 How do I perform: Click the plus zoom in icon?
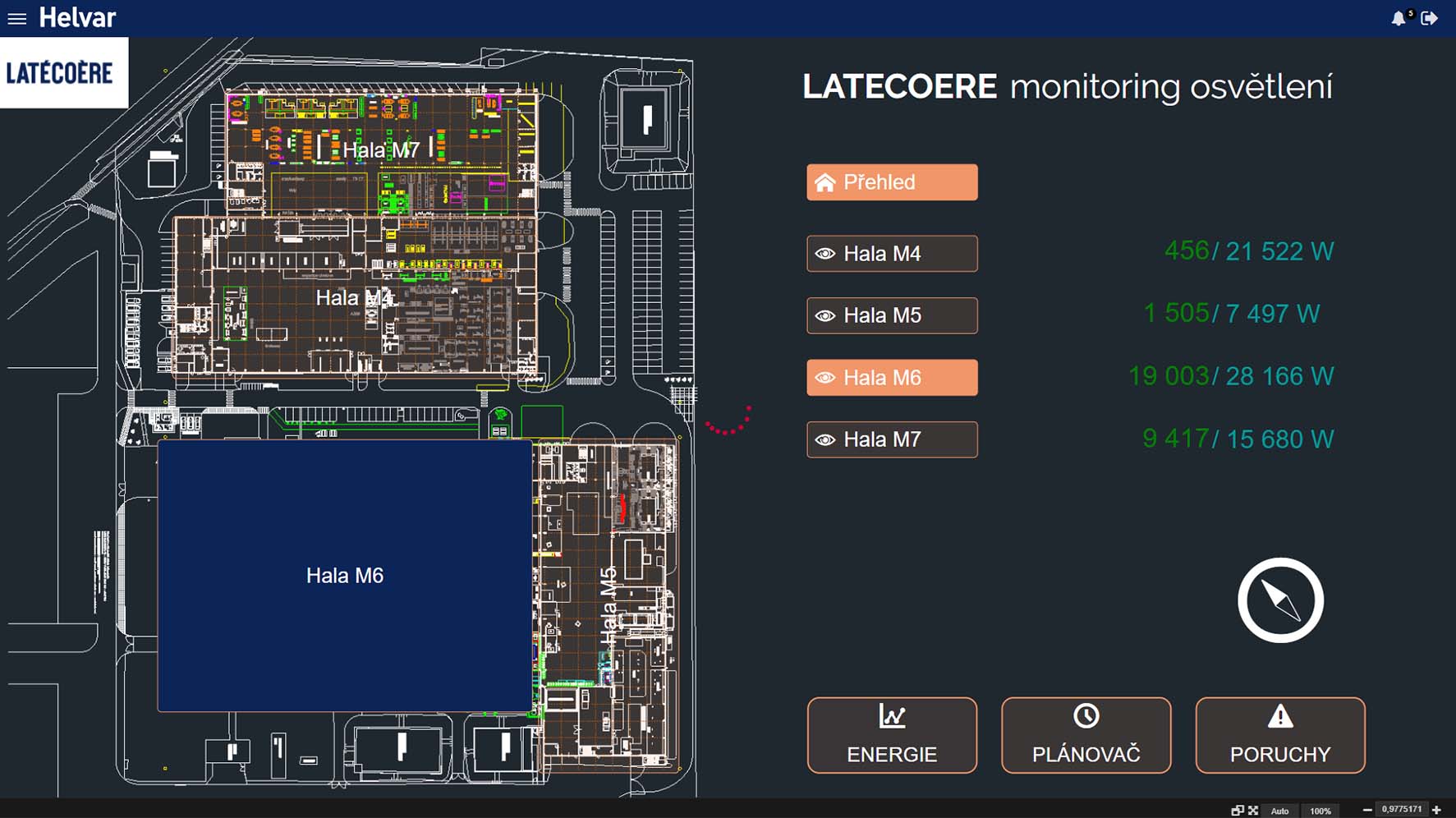pos(1436,811)
